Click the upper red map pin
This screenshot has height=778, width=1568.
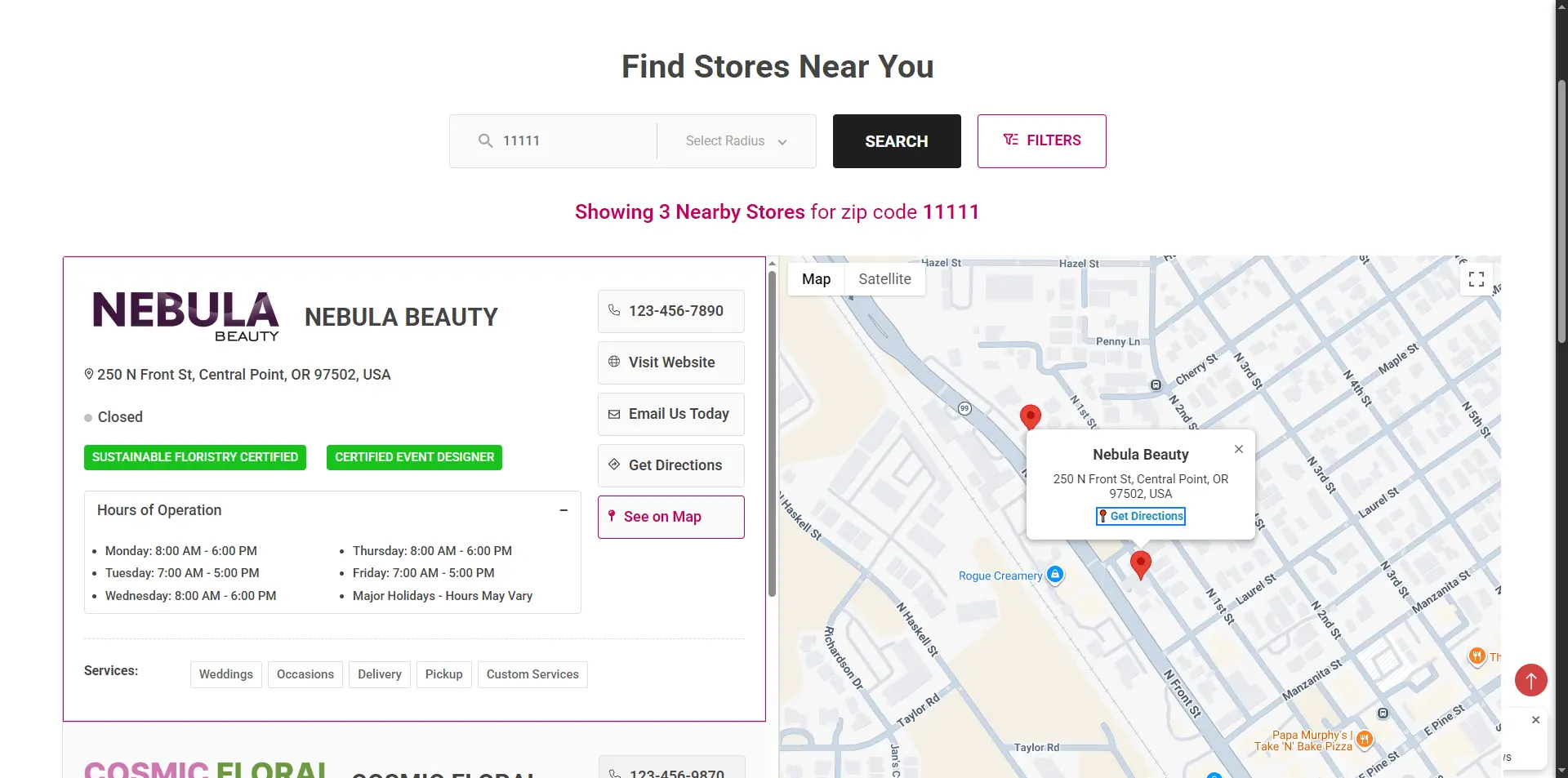[1031, 416]
